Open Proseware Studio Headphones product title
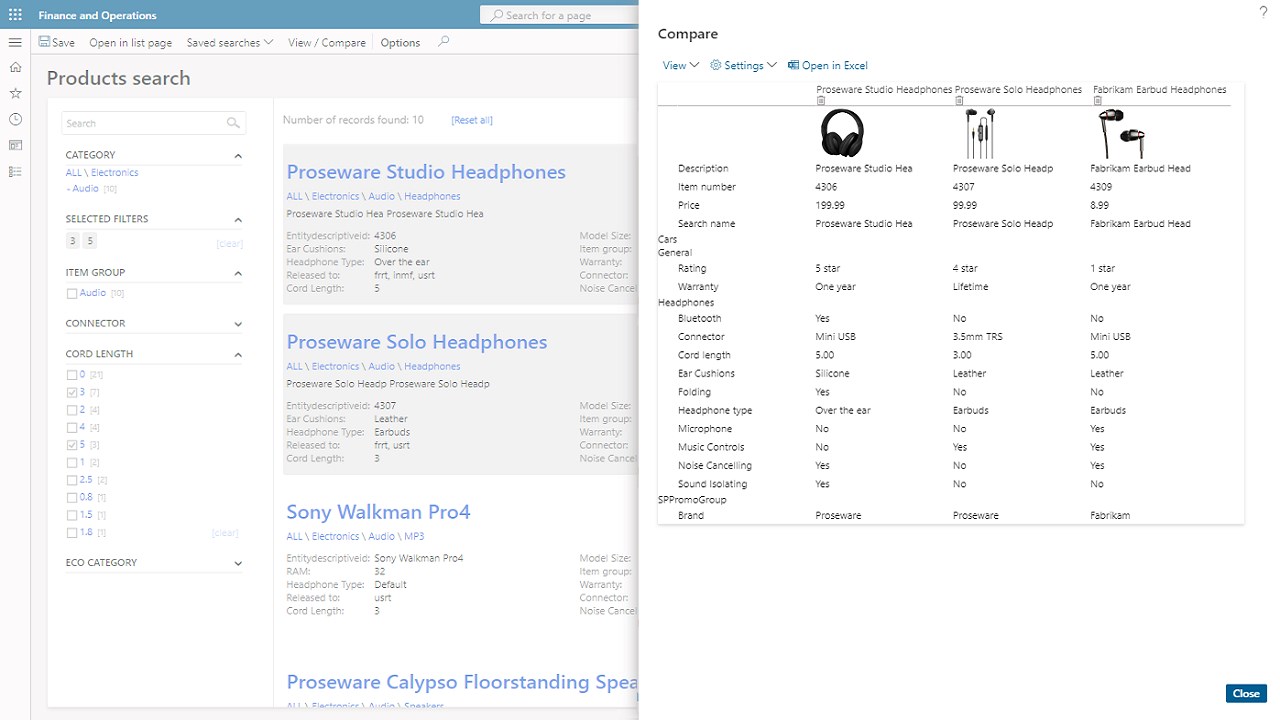1280x720 pixels. click(x=426, y=172)
